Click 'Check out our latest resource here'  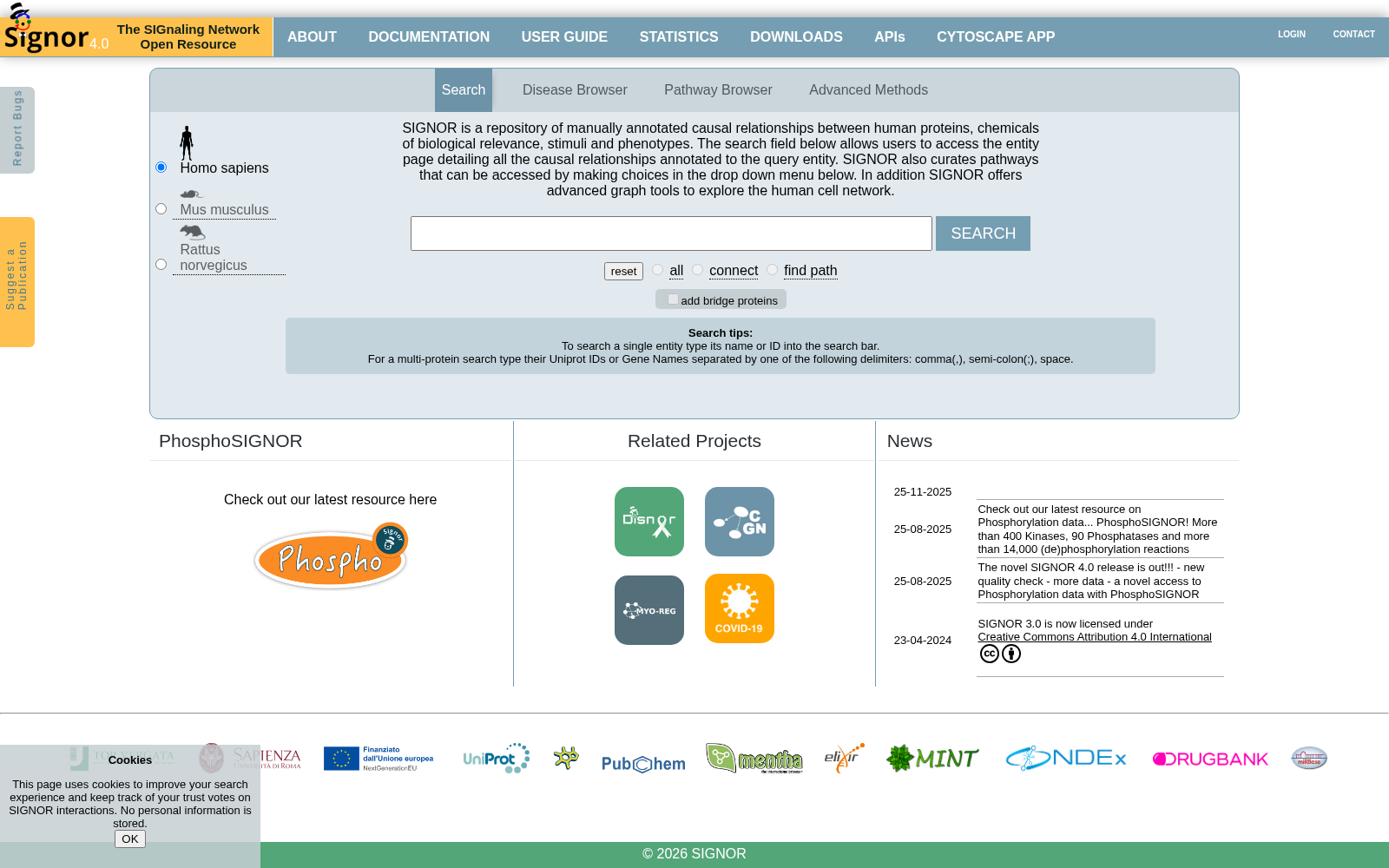[x=330, y=500]
